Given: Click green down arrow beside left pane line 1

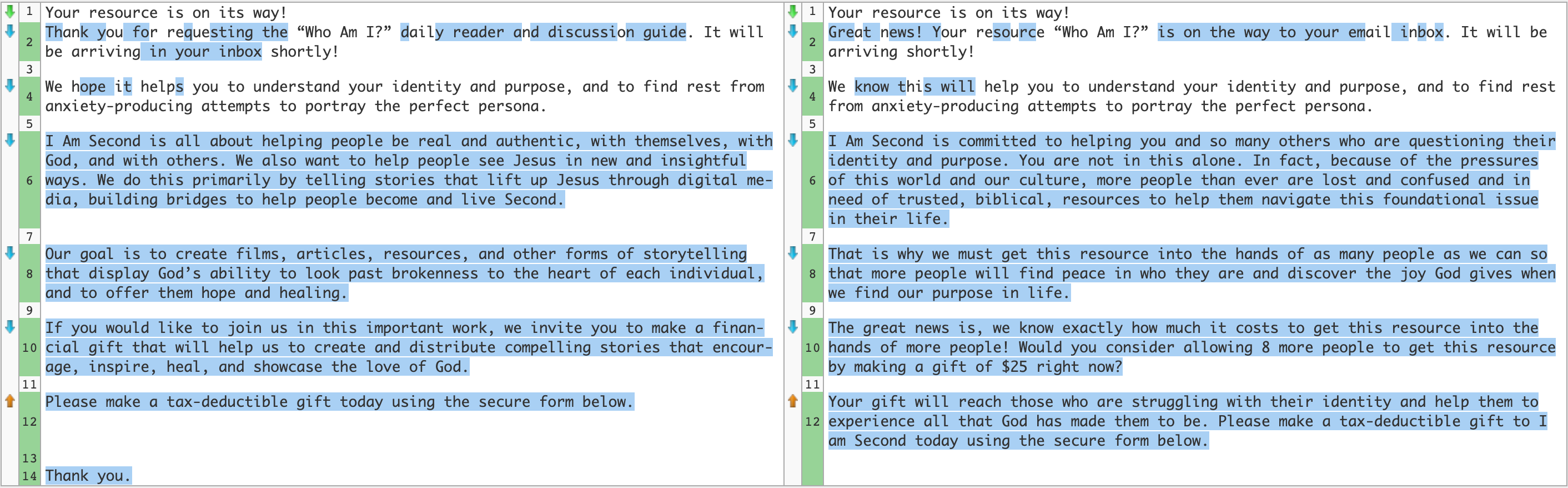Looking at the screenshot, I should [x=10, y=11].
